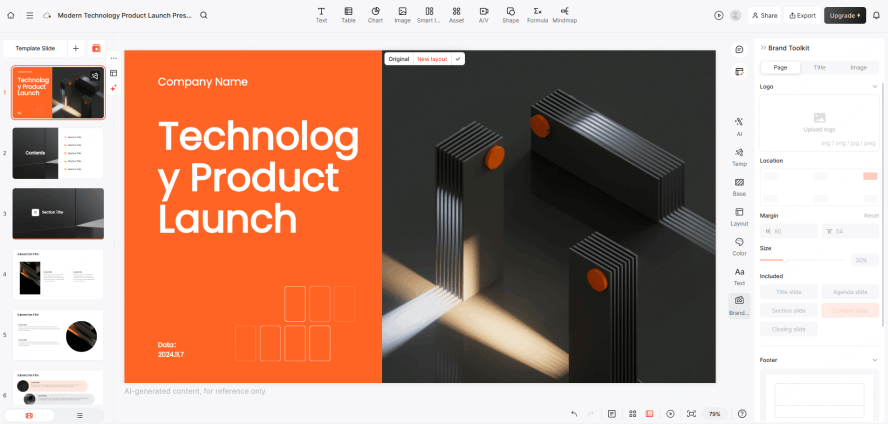
Task: Switch to the Image tab in Brand Toolkit
Action: click(x=858, y=67)
